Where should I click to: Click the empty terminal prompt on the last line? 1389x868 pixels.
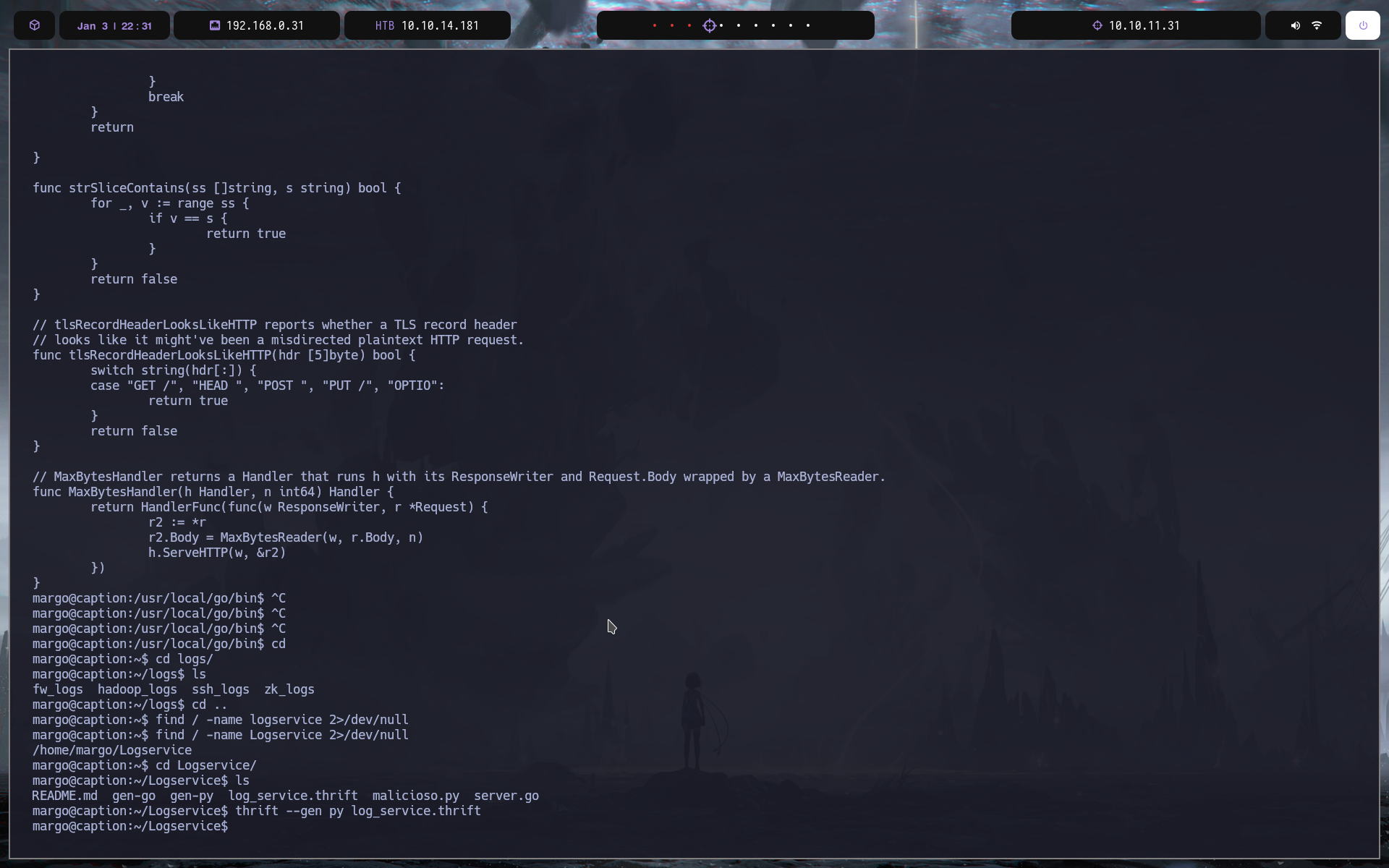click(x=130, y=826)
